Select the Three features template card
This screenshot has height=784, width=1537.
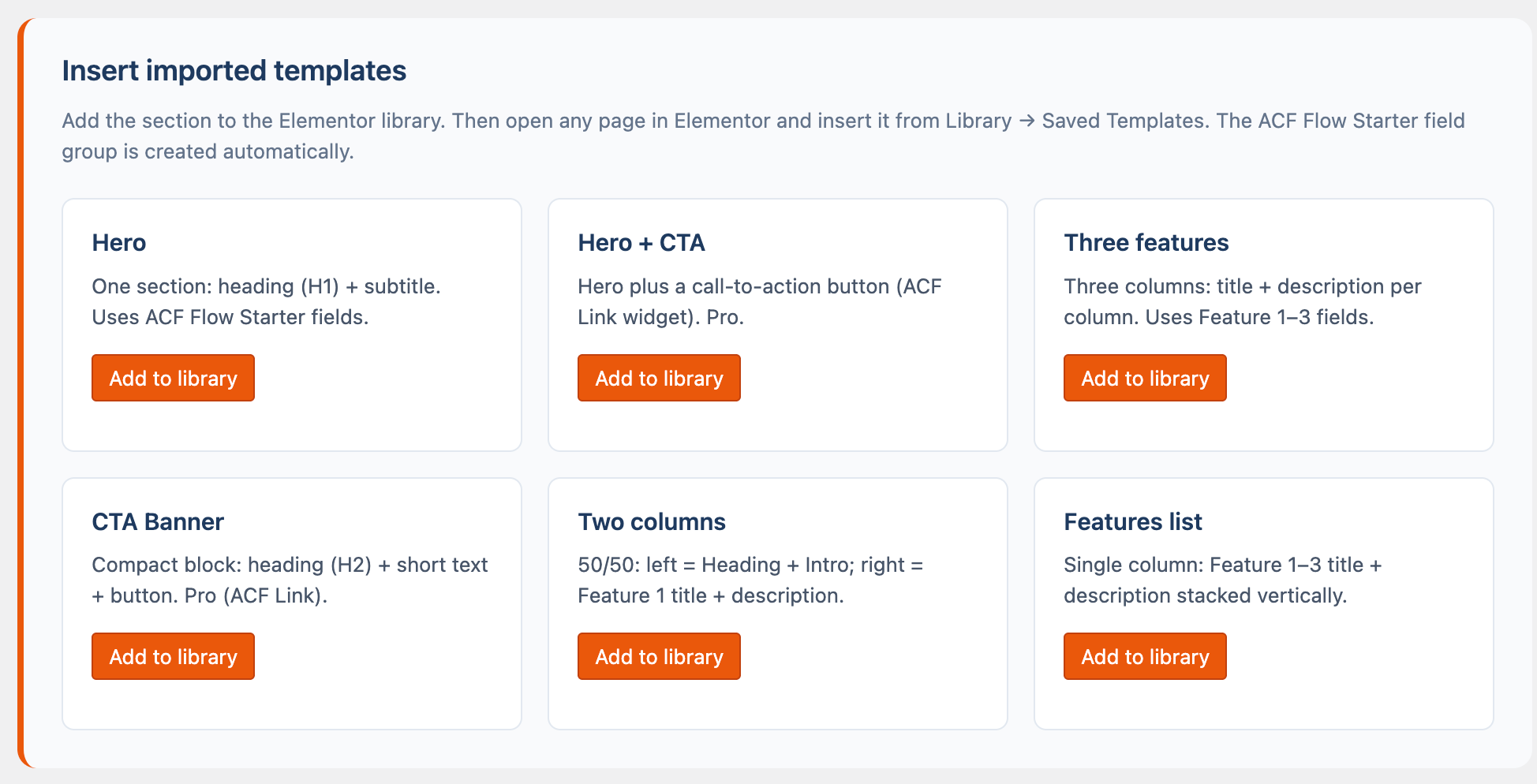point(1262,324)
